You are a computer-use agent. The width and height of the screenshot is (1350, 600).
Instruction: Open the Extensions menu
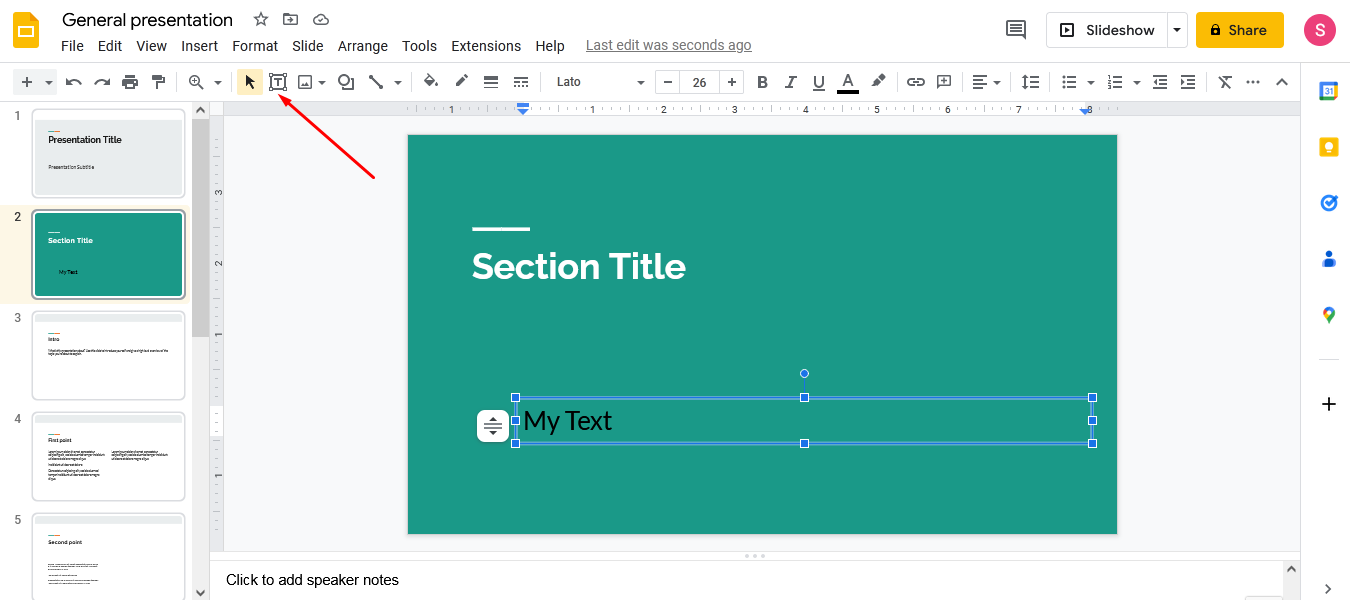pyautogui.click(x=486, y=46)
